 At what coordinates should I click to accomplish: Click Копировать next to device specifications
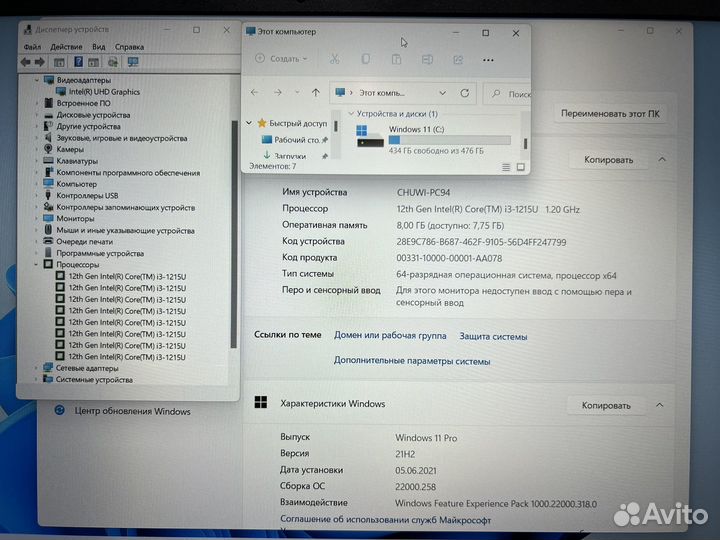tap(608, 160)
